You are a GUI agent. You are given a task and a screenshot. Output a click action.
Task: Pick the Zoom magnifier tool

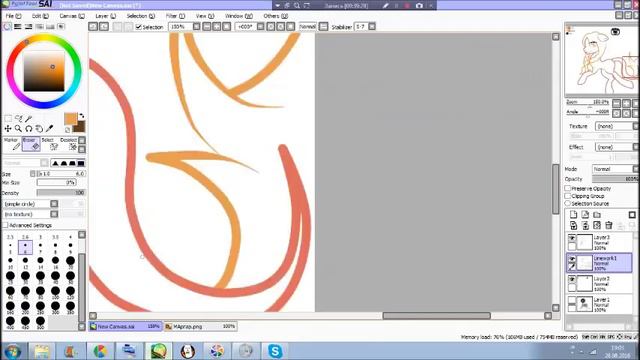(18, 129)
